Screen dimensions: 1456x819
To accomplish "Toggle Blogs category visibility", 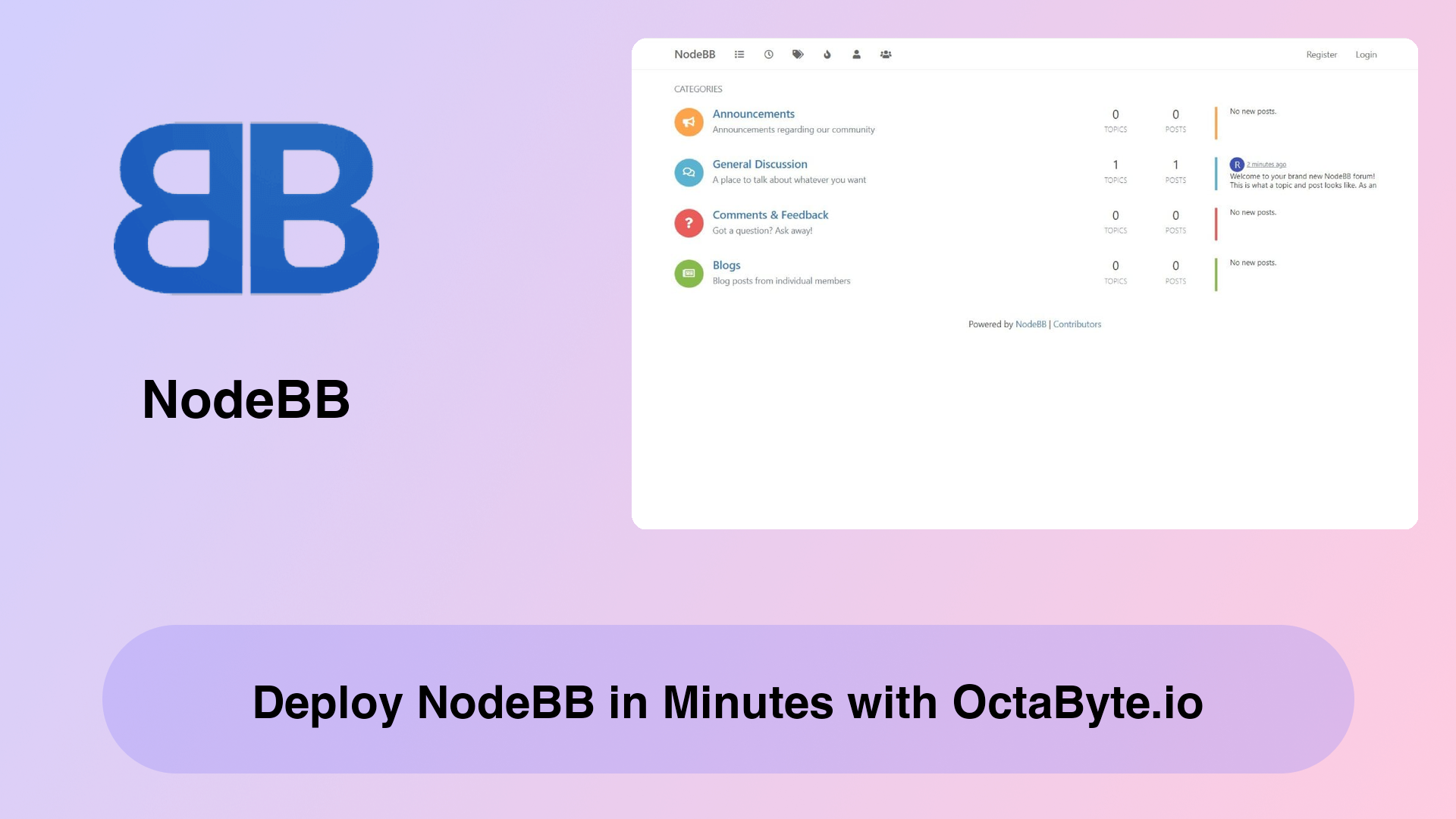I will (x=689, y=273).
